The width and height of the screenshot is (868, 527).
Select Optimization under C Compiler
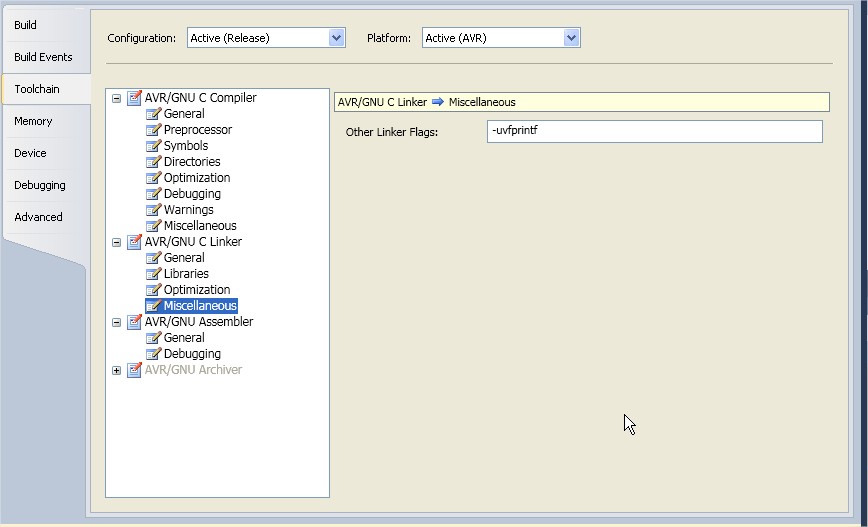click(197, 178)
